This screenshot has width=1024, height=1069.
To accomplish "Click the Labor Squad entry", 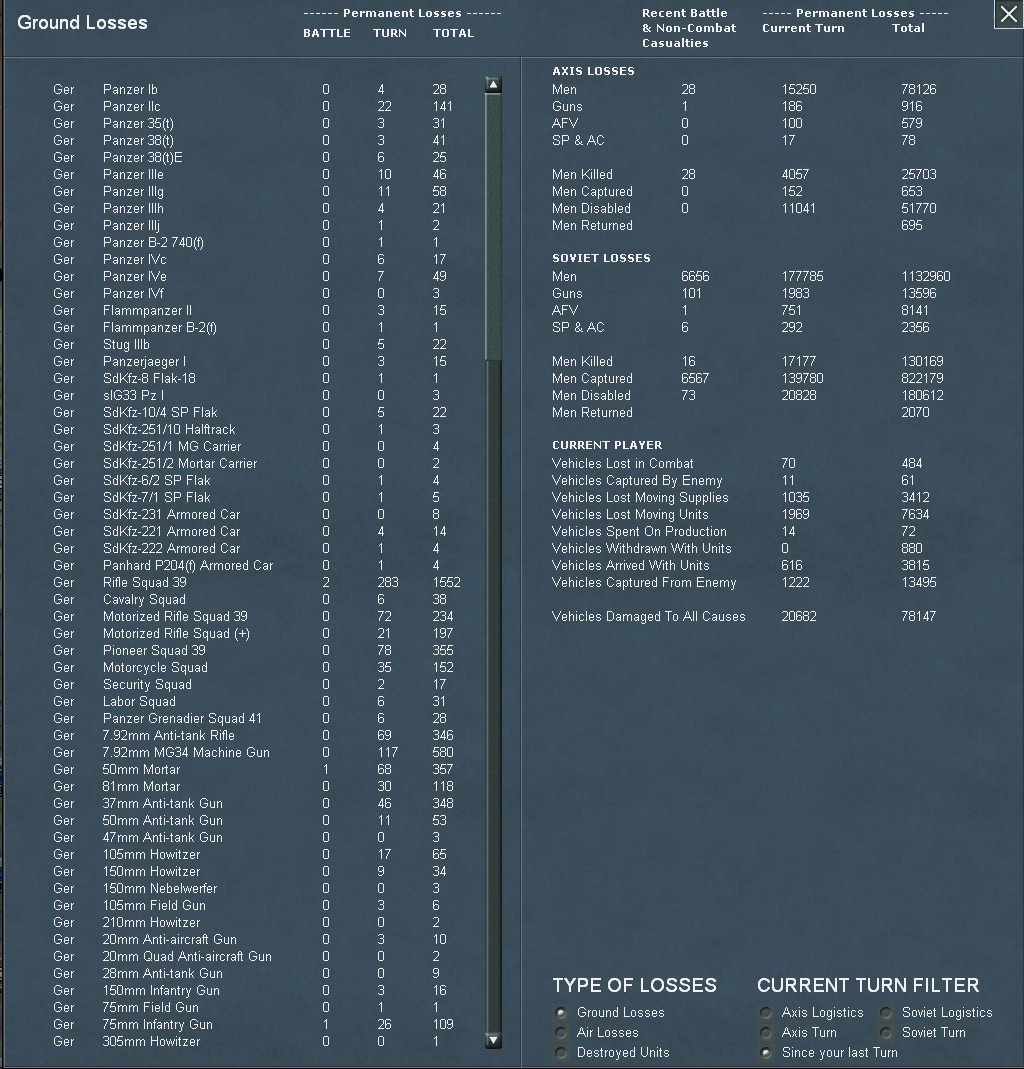I will (139, 702).
